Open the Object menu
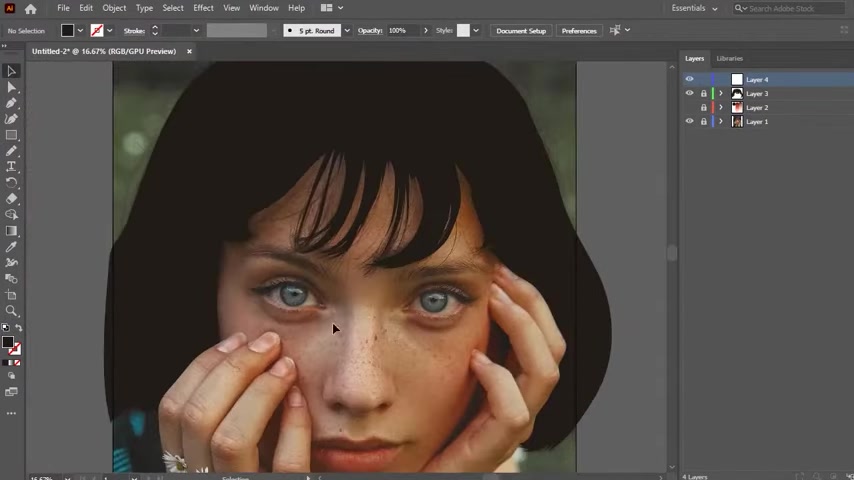 114,8
